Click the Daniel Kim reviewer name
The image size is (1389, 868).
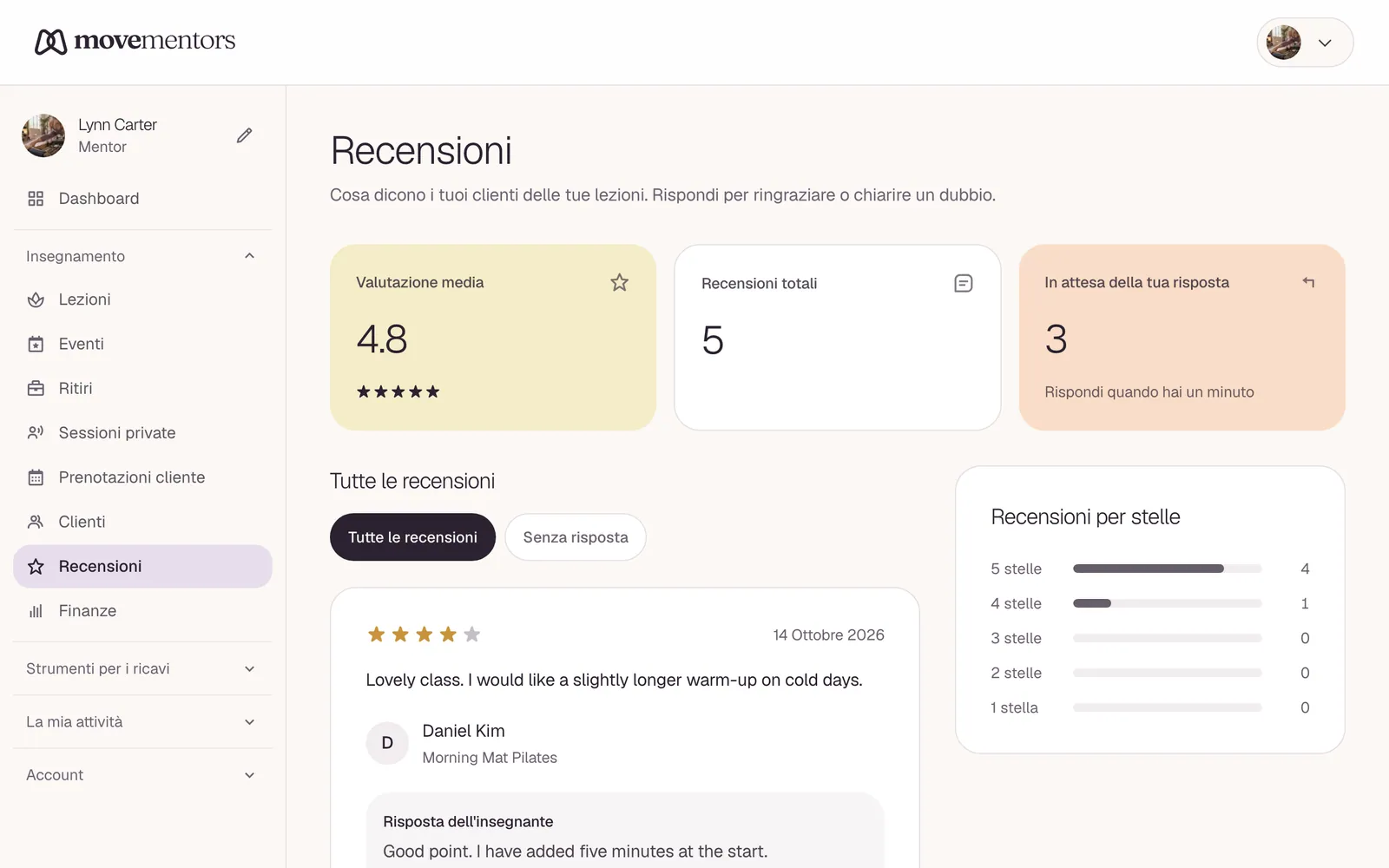(464, 731)
